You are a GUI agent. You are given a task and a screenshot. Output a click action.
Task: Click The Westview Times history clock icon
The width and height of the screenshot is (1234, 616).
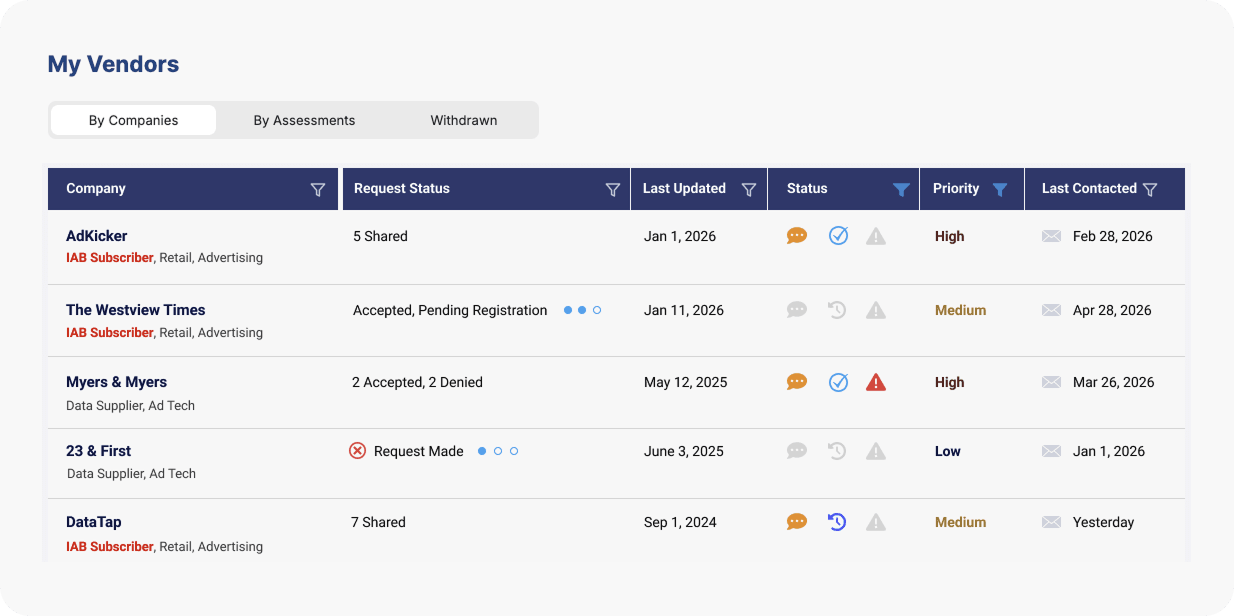(x=837, y=310)
